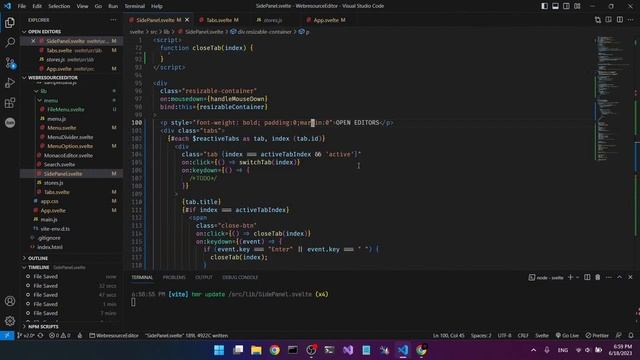
Task: Click the Split Editor Right icon
Action: (620, 20)
